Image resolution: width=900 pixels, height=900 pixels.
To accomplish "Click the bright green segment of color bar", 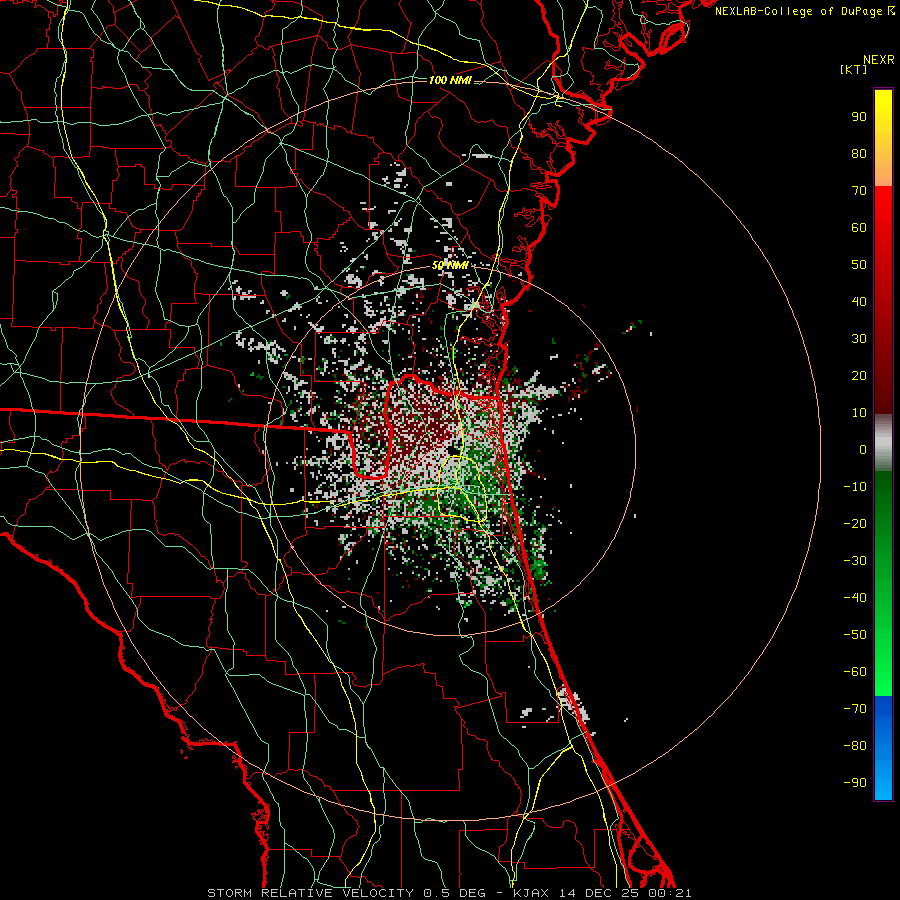I will point(883,583).
